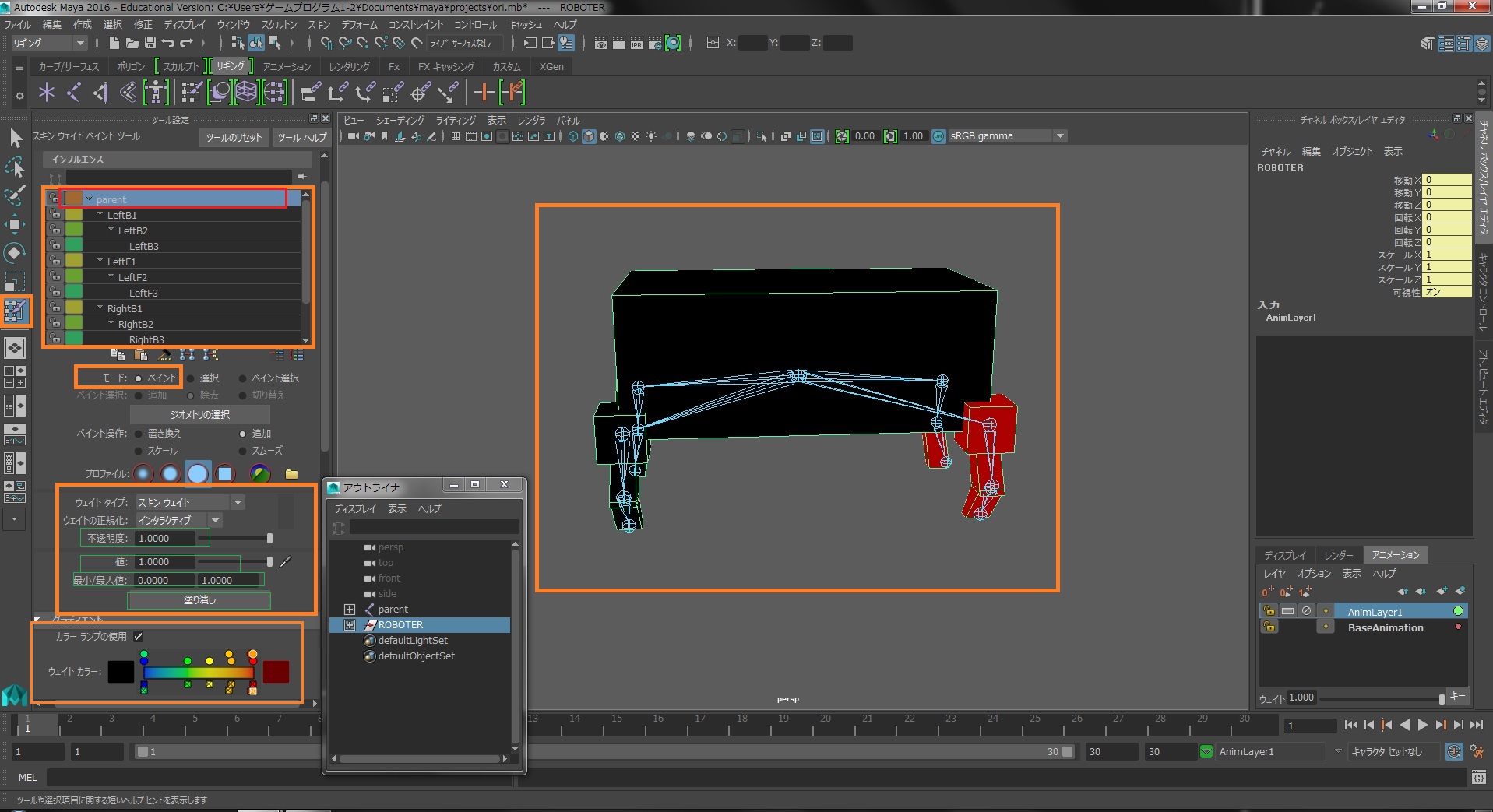Select the 選択 mode radio button

(190, 378)
